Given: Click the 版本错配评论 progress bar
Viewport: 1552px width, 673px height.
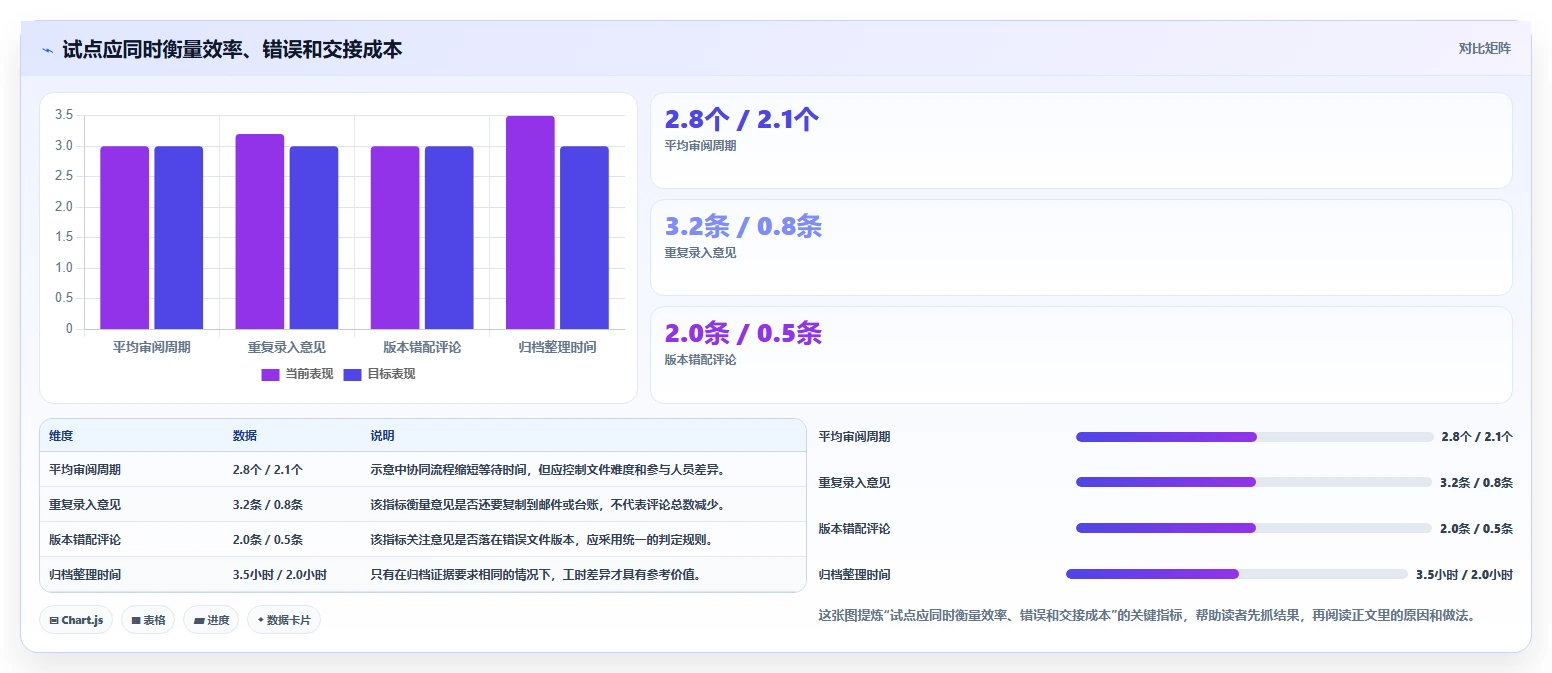Looking at the screenshot, I should pos(1254,528).
